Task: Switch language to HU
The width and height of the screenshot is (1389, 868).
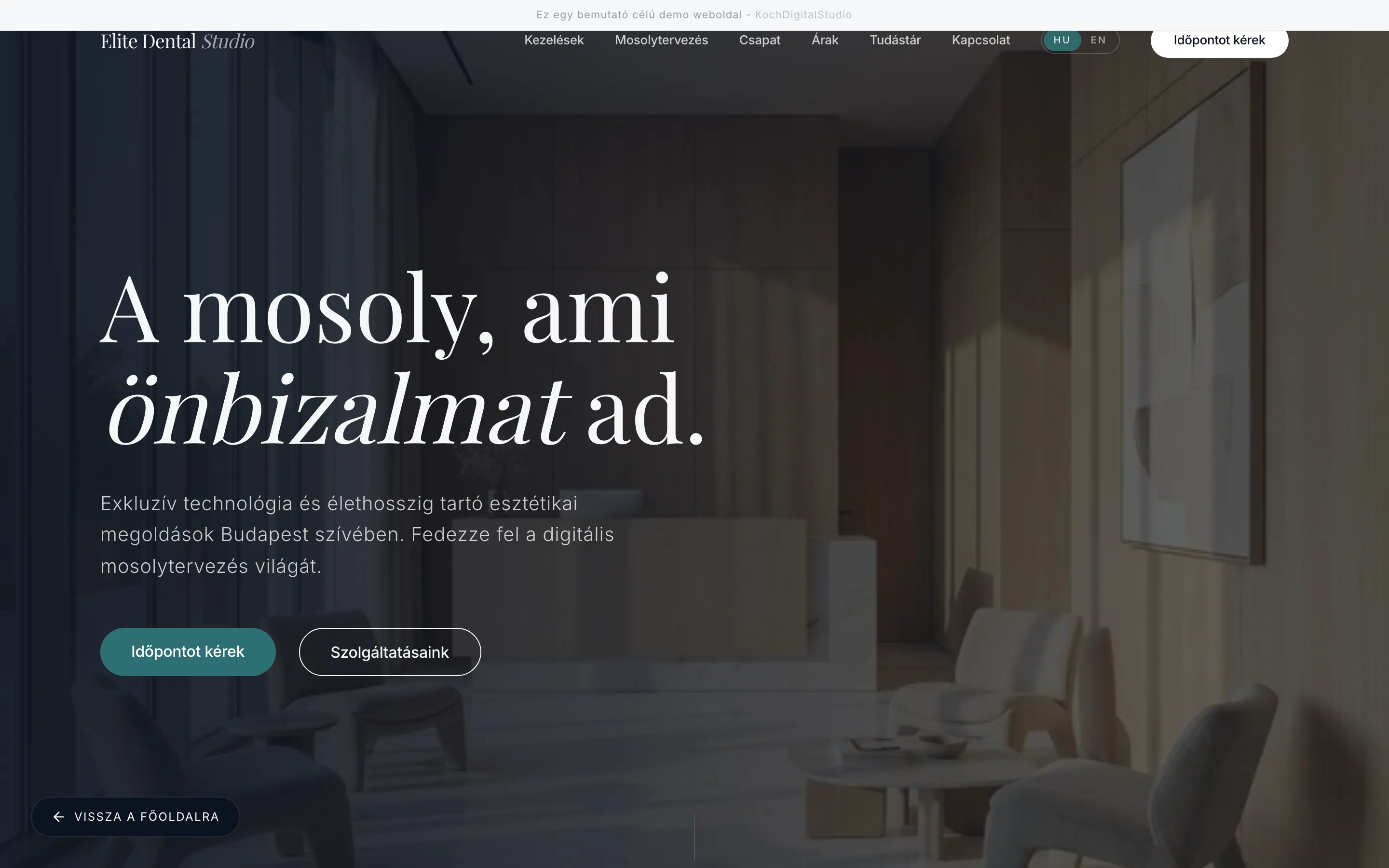Action: pos(1061,40)
